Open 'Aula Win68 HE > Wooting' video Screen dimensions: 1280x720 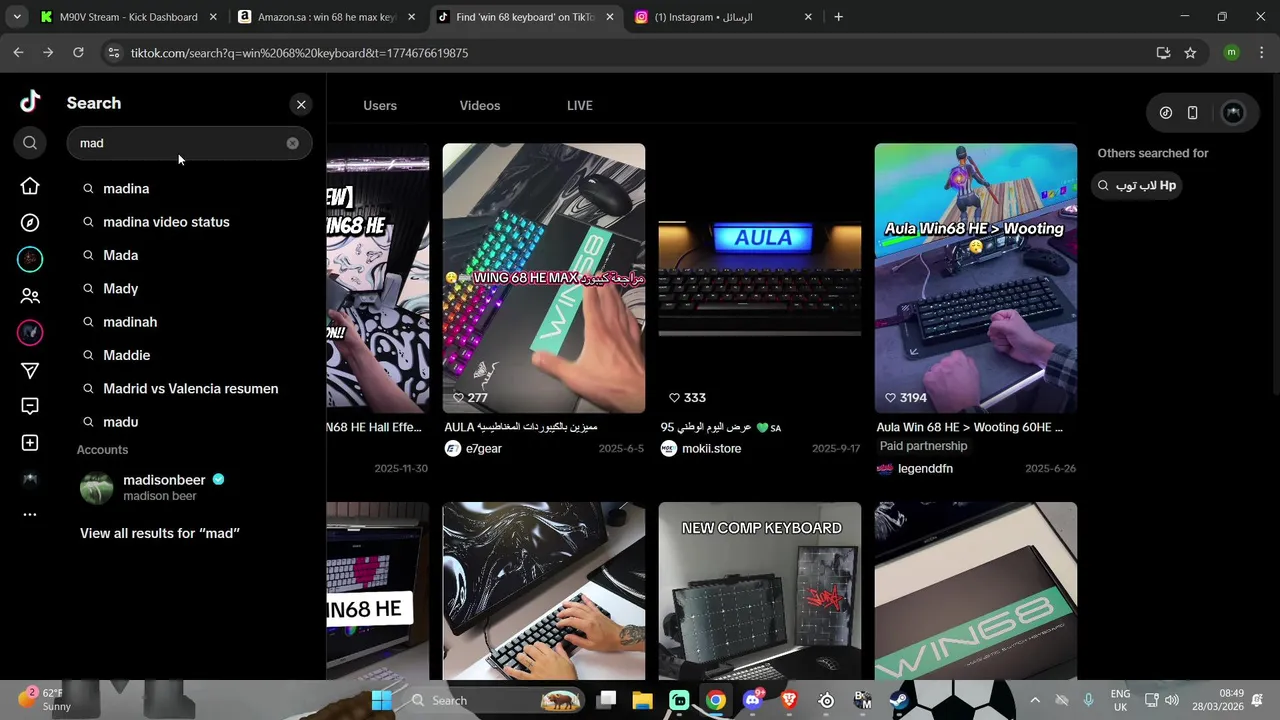(976, 278)
